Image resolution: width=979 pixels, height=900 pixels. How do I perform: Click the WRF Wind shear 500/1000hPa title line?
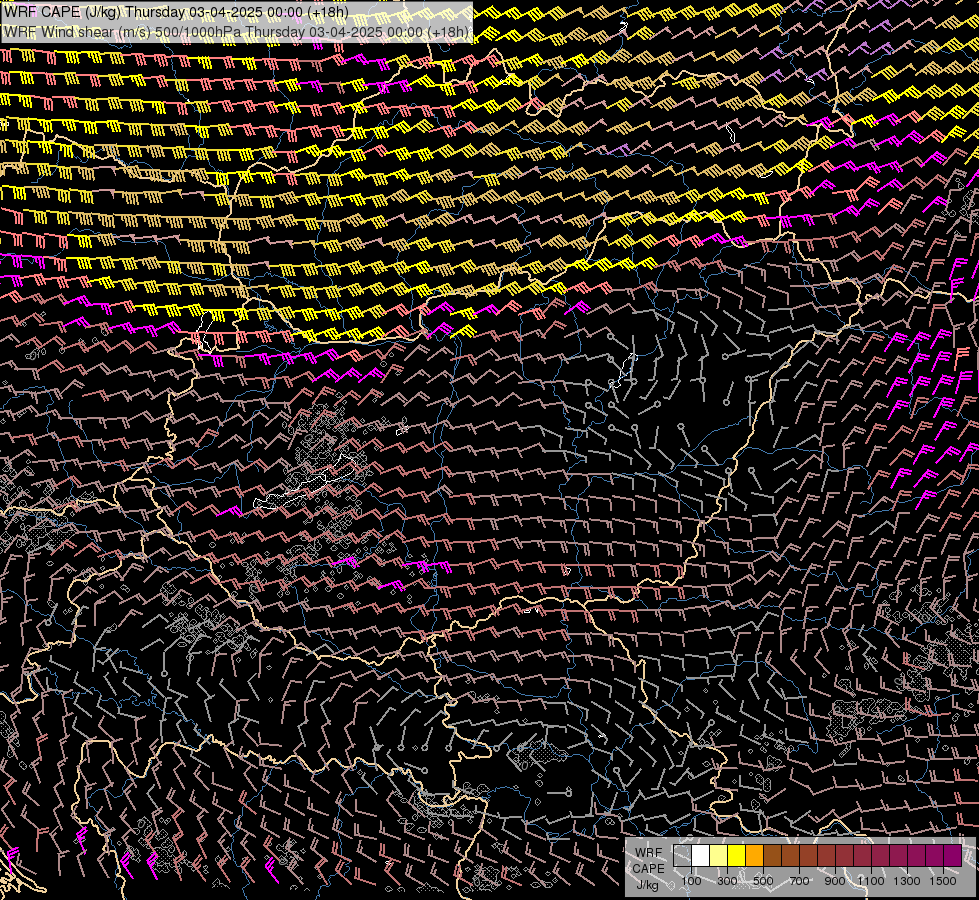coord(236,32)
